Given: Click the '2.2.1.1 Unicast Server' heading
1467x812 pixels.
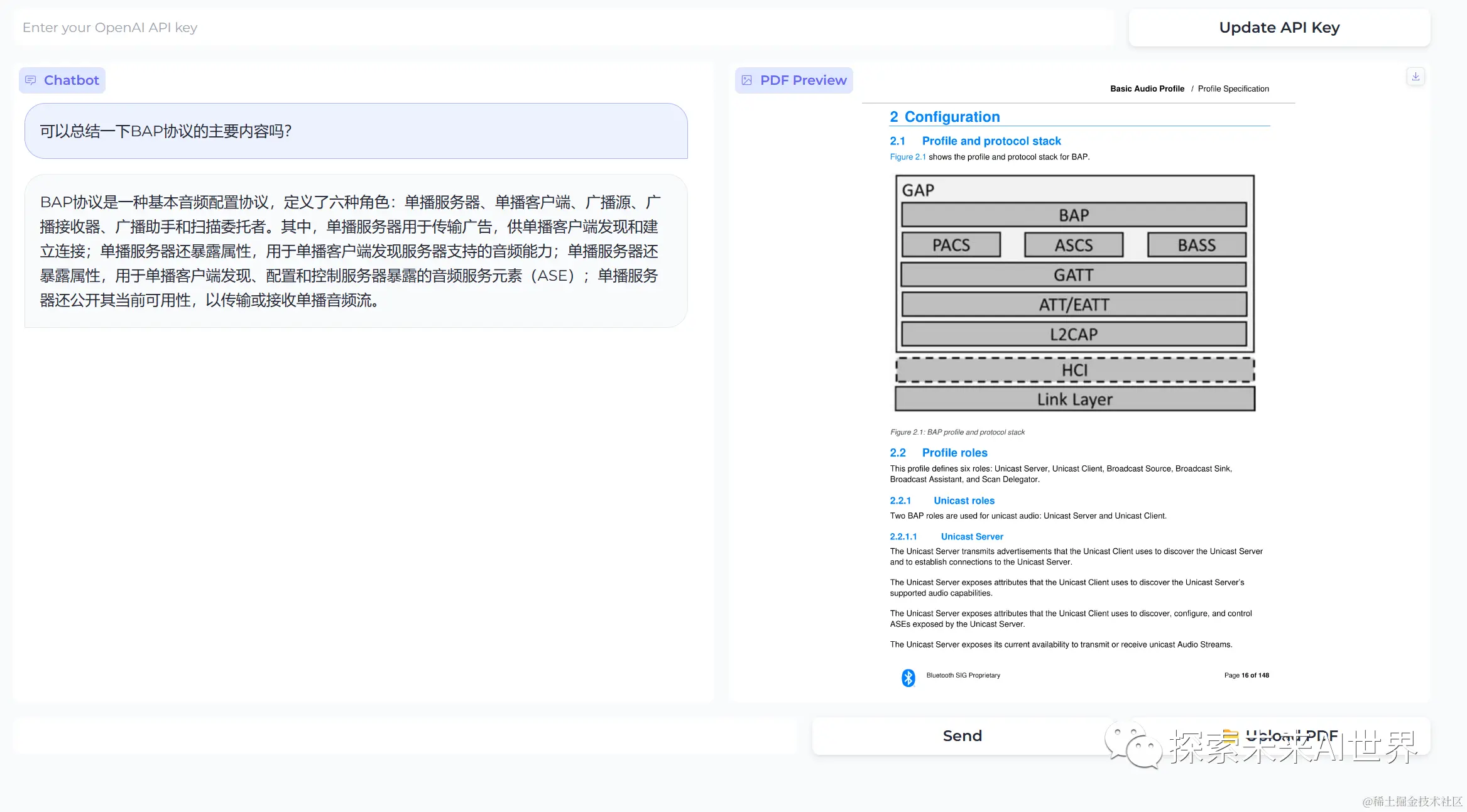Looking at the screenshot, I should tap(946, 536).
